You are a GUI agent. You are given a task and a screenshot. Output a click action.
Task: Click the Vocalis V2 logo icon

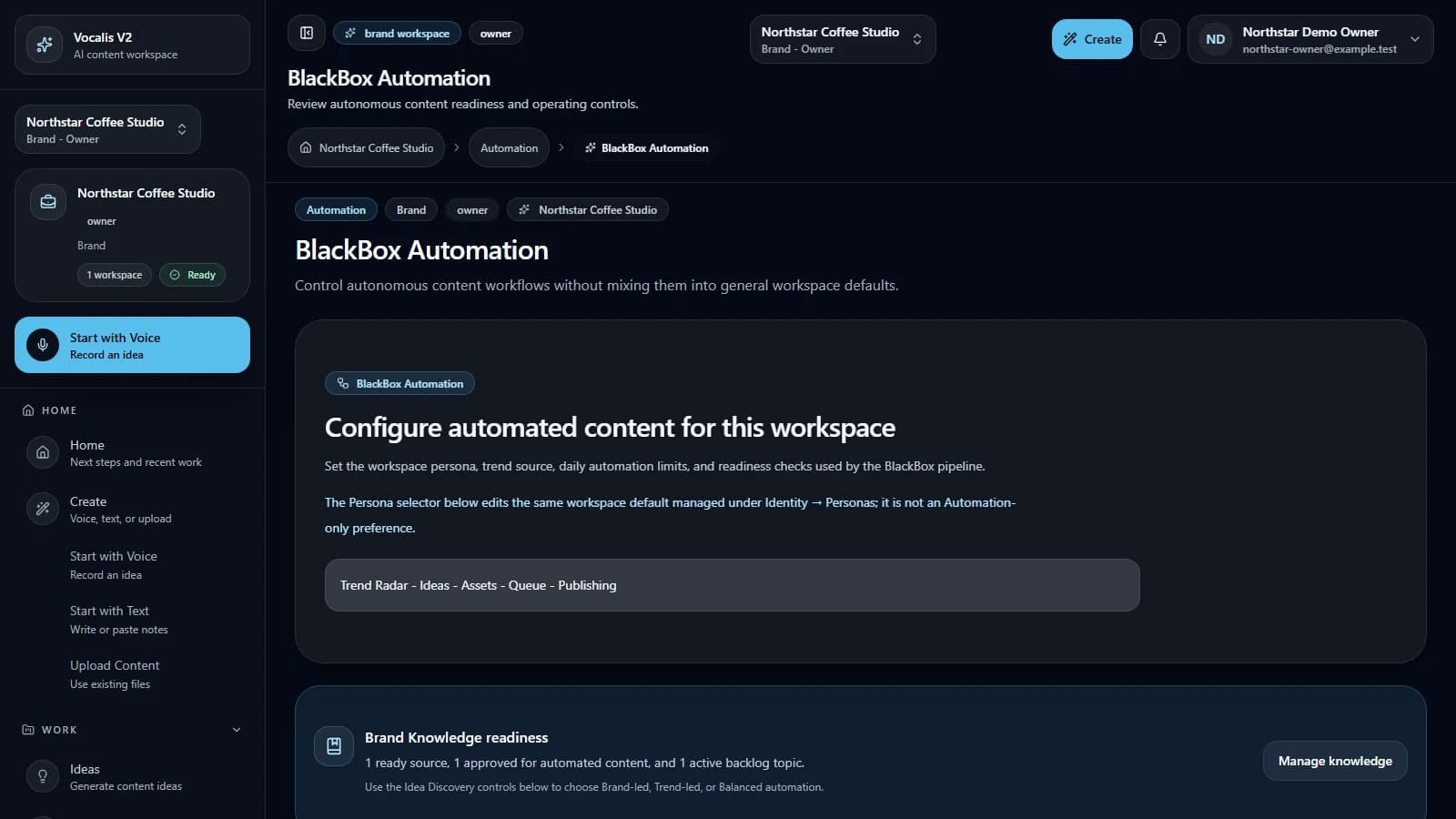pyautogui.click(x=44, y=45)
